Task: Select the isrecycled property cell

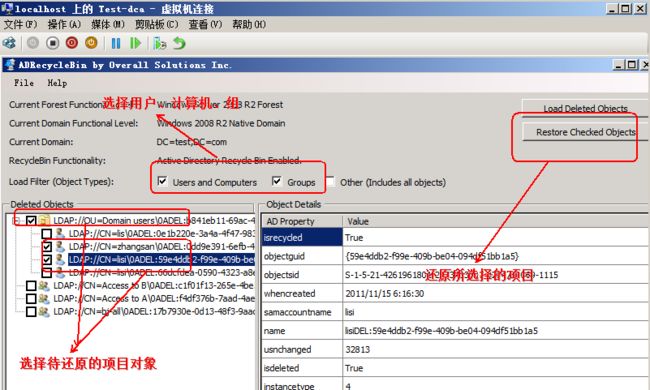Action: [302, 237]
